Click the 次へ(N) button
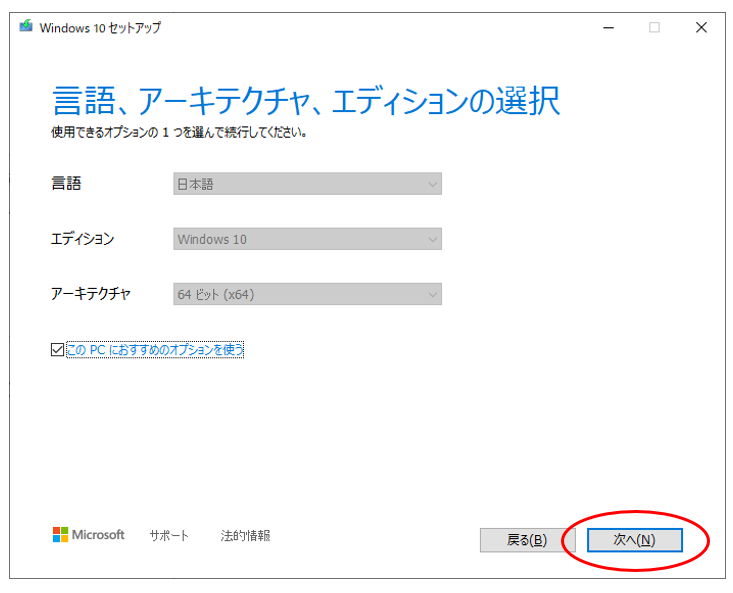 (x=634, y=540)
